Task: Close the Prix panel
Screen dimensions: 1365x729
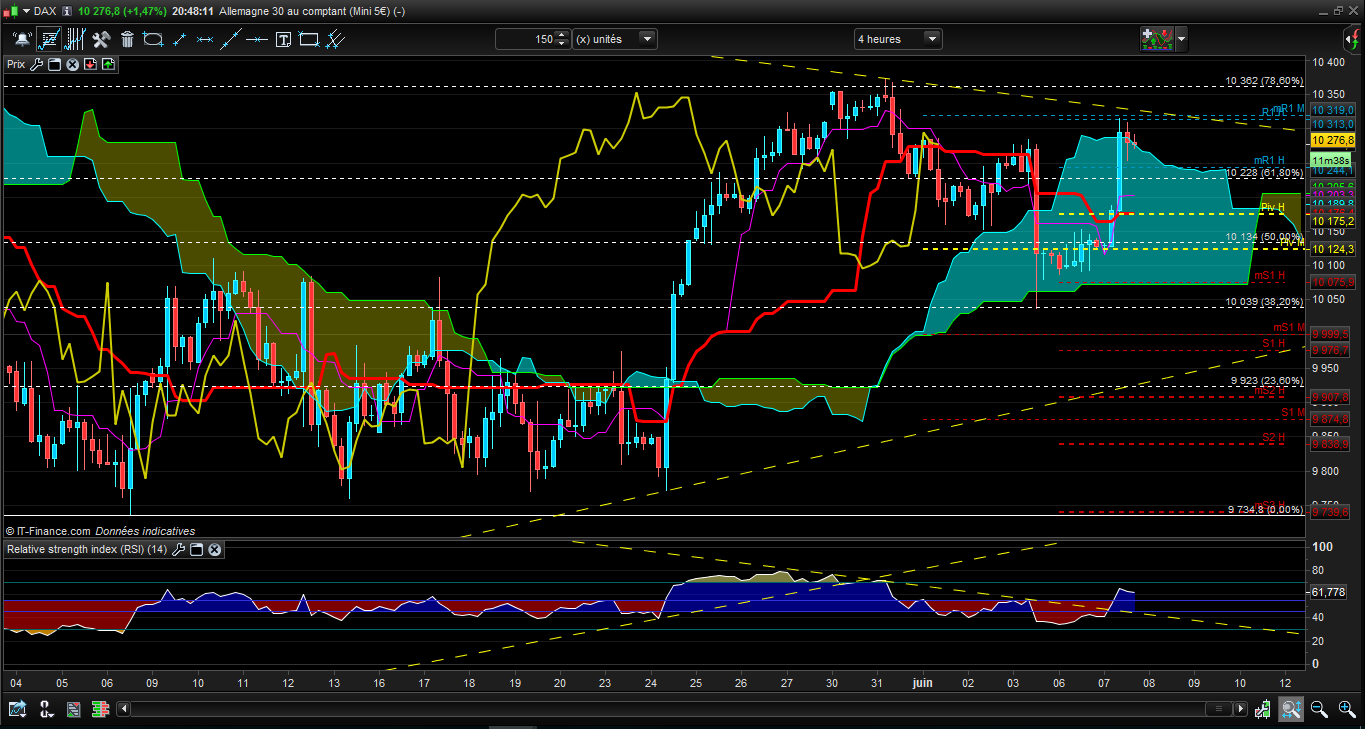Action: pyautogui.click(x=73, y=64)
